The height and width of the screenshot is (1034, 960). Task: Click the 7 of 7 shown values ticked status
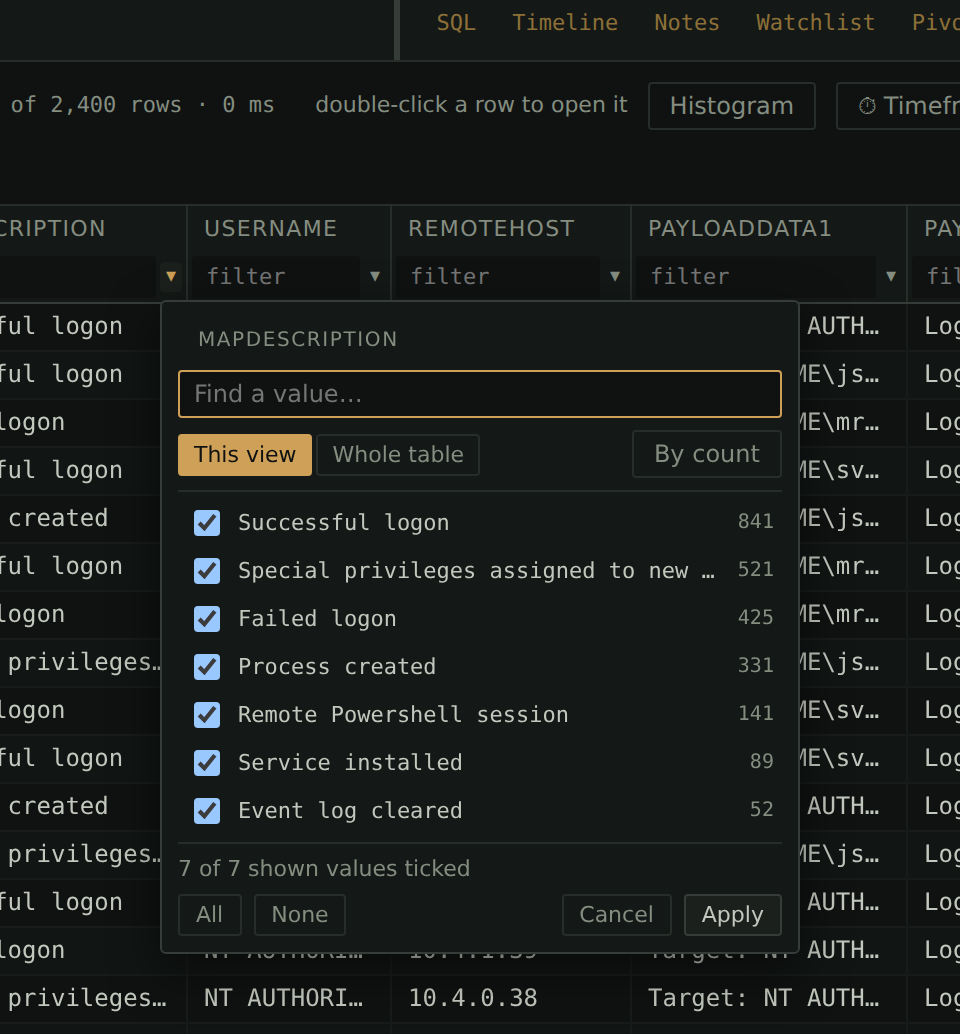[324, 868]
